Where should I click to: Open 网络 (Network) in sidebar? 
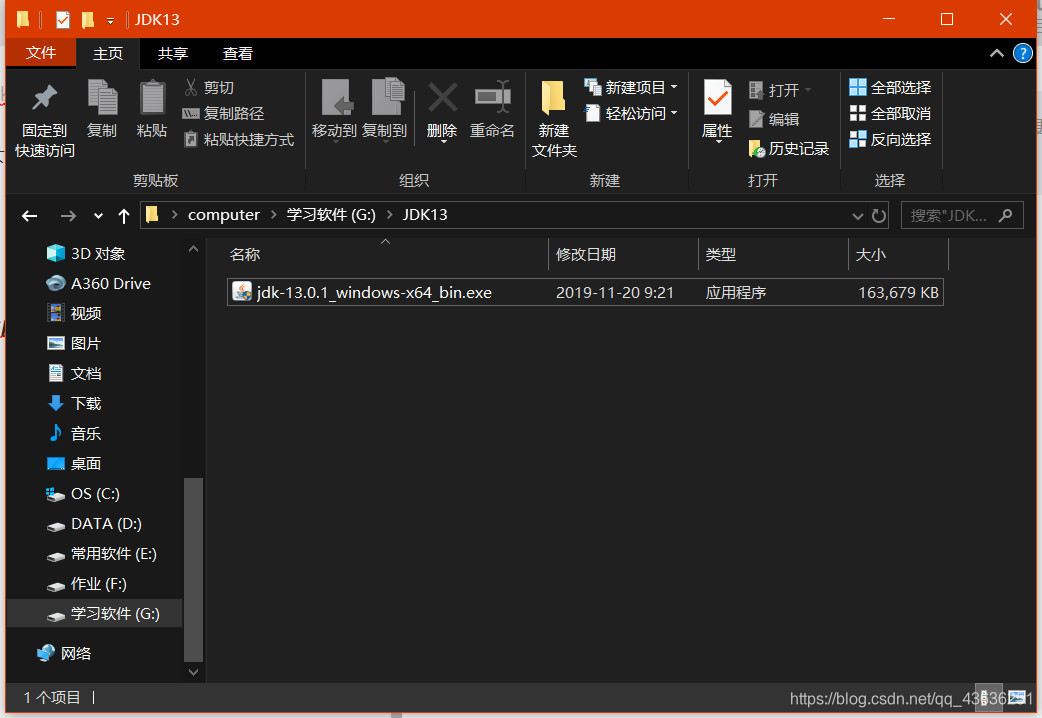(x=64, y=653)
